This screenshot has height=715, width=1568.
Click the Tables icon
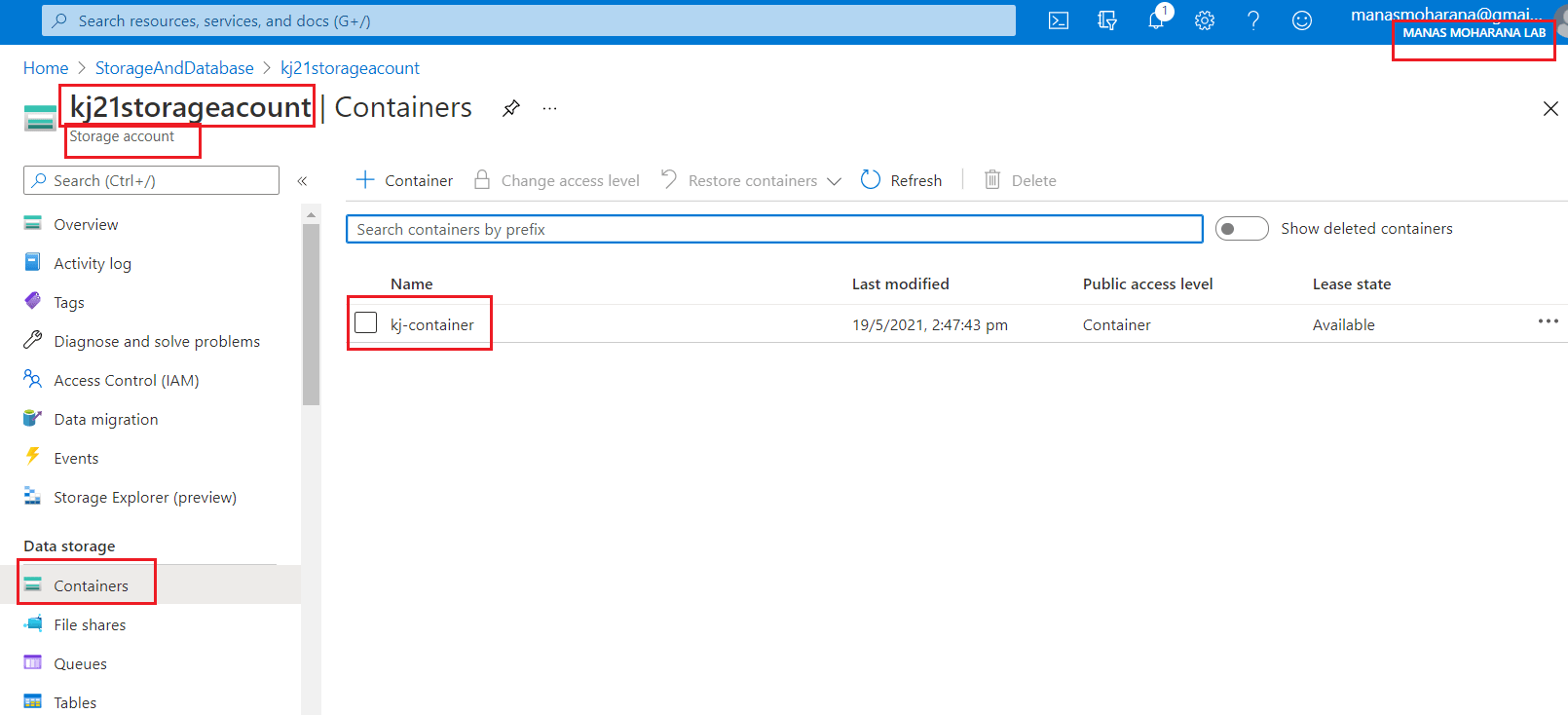click(x=33, y=701)
